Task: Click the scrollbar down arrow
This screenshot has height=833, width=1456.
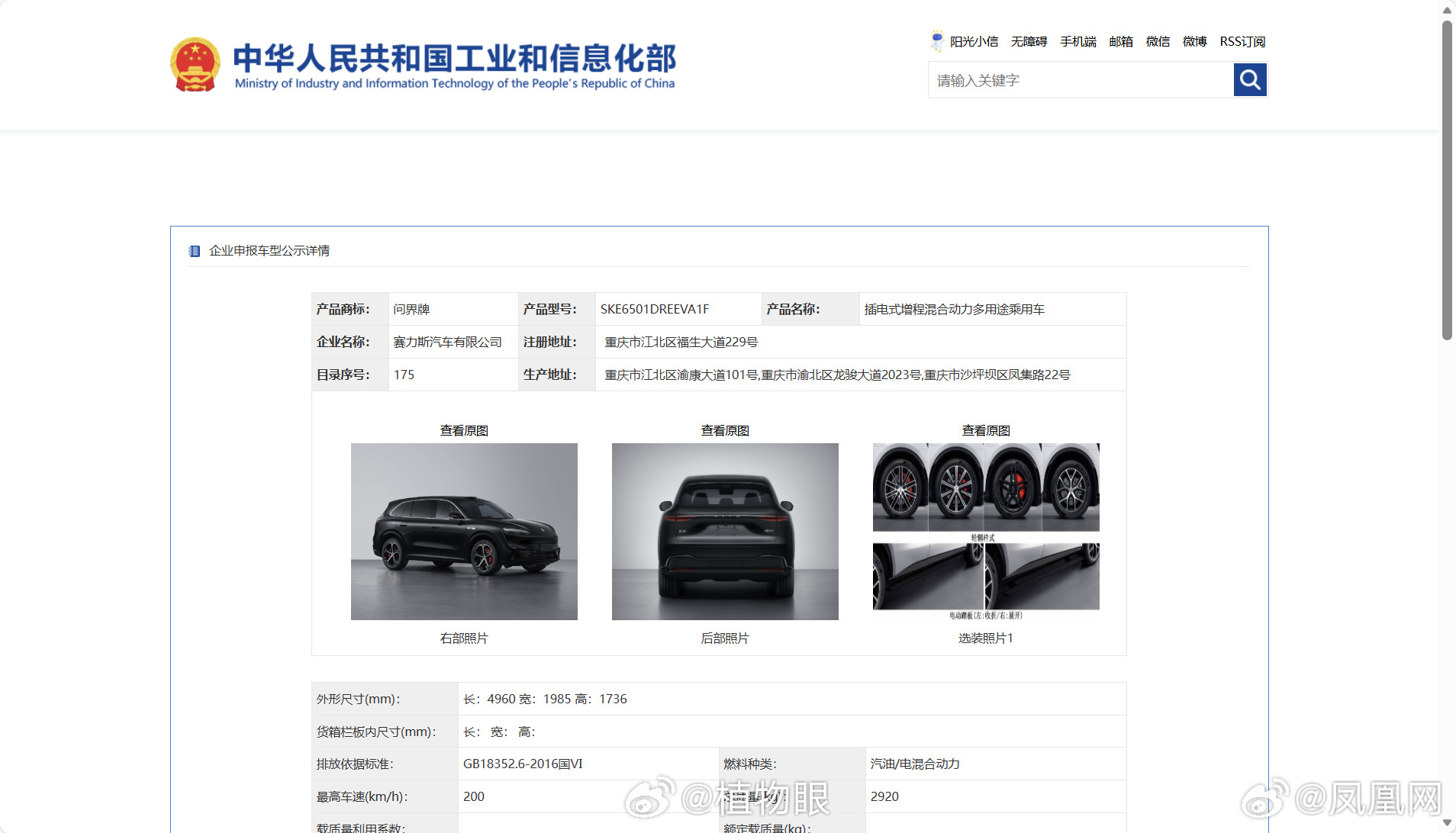Action: pyautogui.click(x=1447, y=823)
